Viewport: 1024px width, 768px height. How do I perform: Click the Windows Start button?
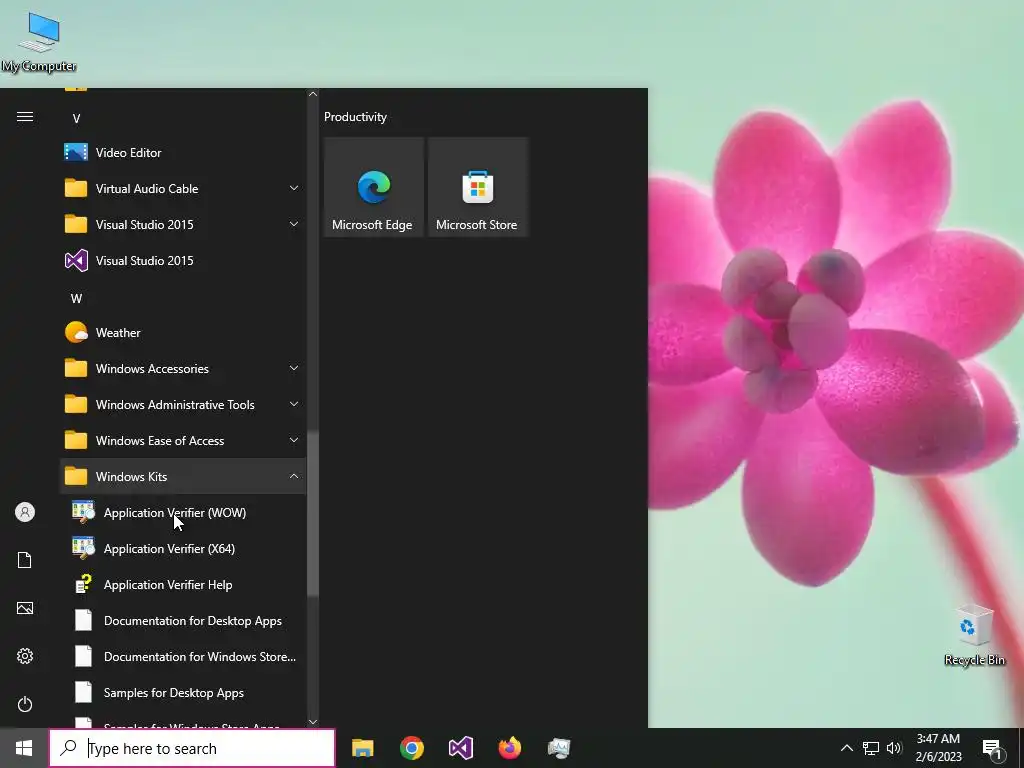click(x=24, y=748)
